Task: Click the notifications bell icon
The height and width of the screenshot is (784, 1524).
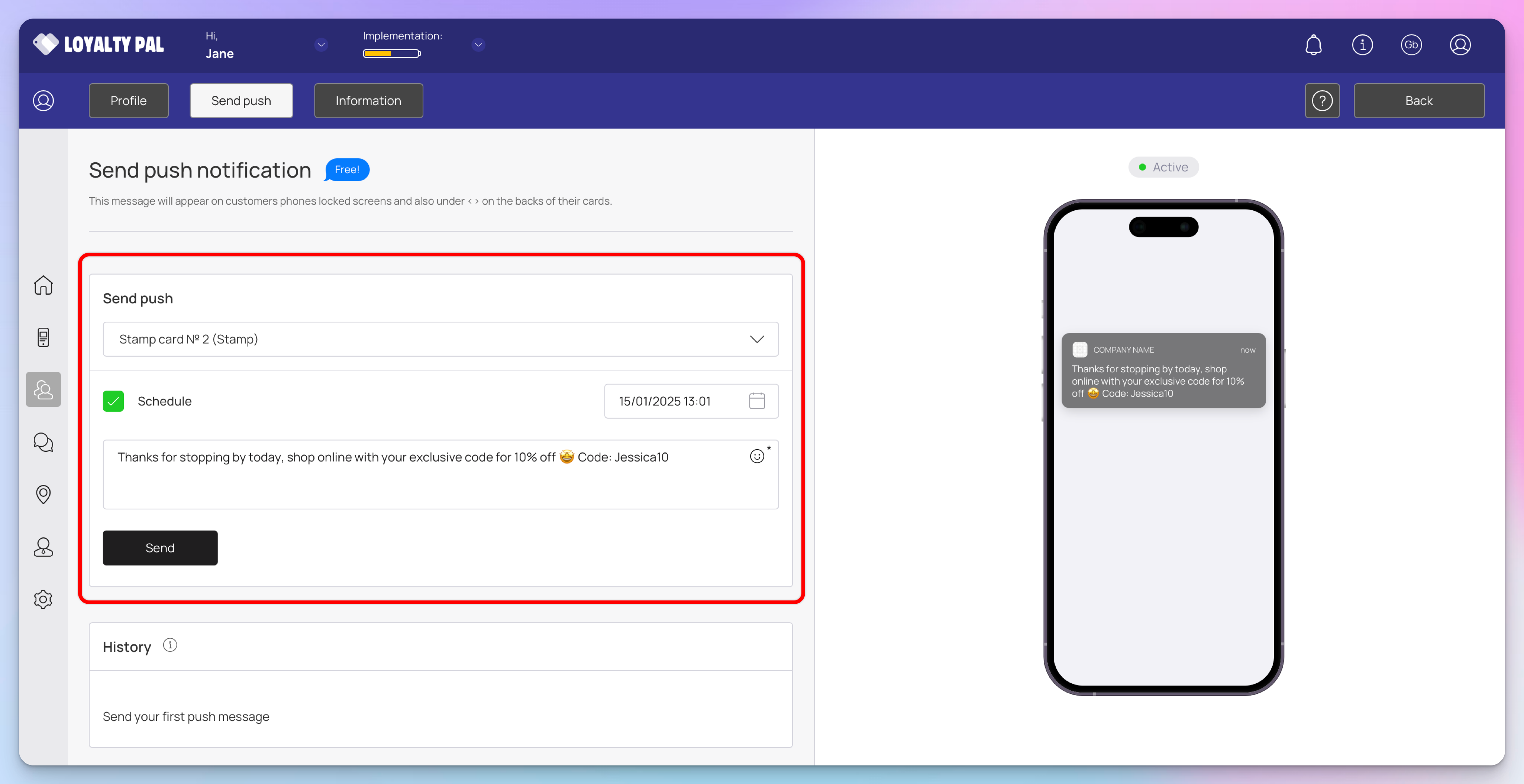Action: pyautogui.click(x=1313, y=45)
